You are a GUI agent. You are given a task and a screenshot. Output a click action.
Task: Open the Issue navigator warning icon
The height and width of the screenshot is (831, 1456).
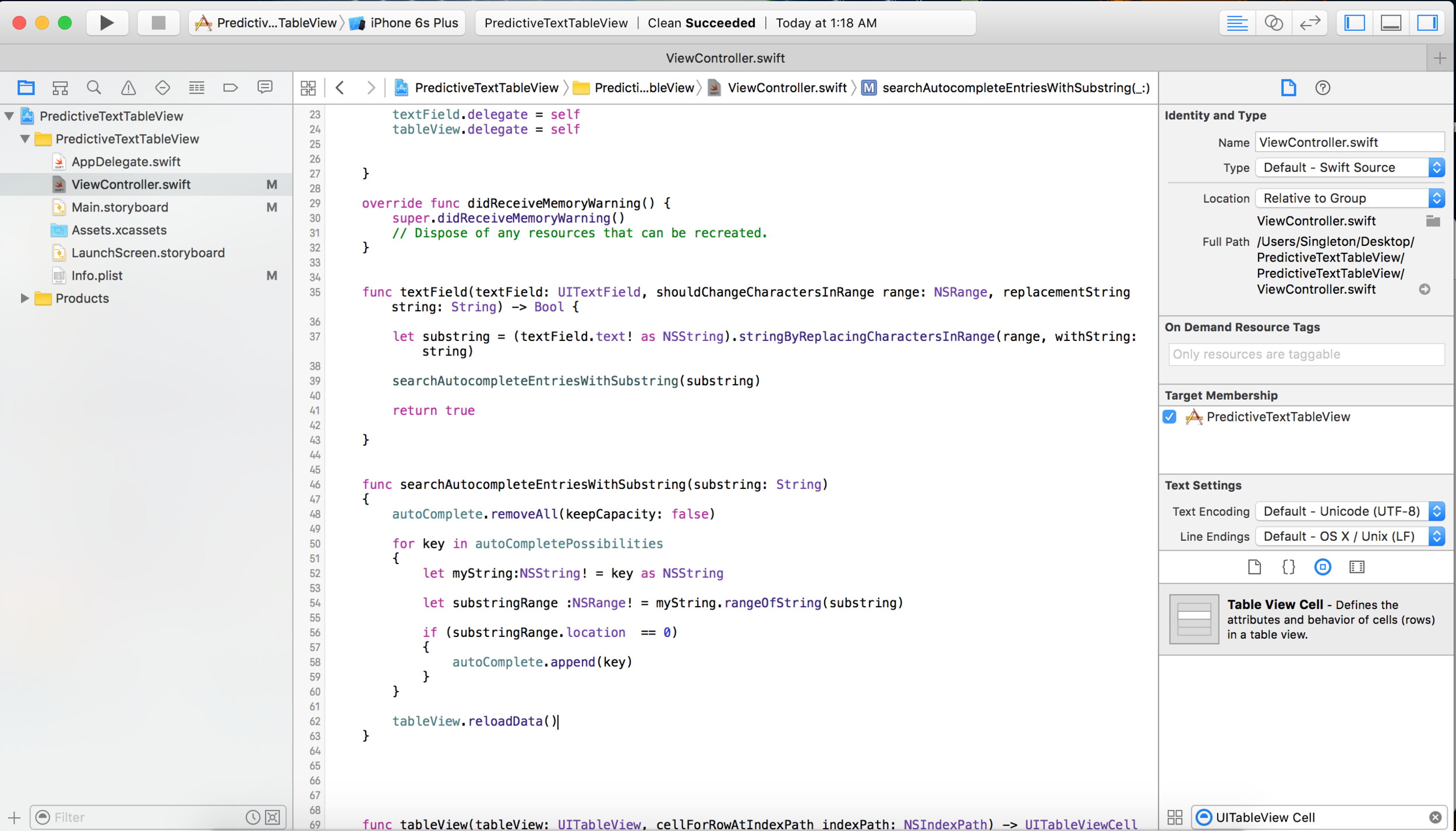[128, 88]
